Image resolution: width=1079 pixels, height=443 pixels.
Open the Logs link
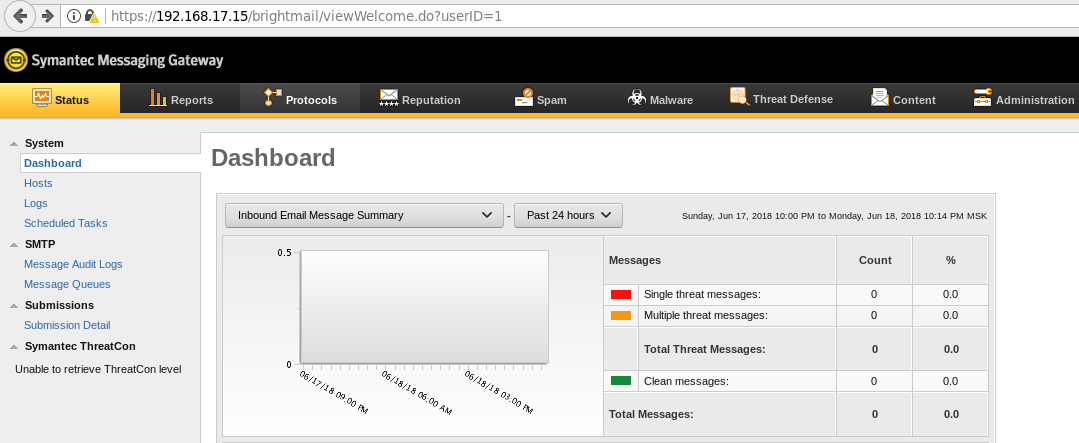point(35,203)
